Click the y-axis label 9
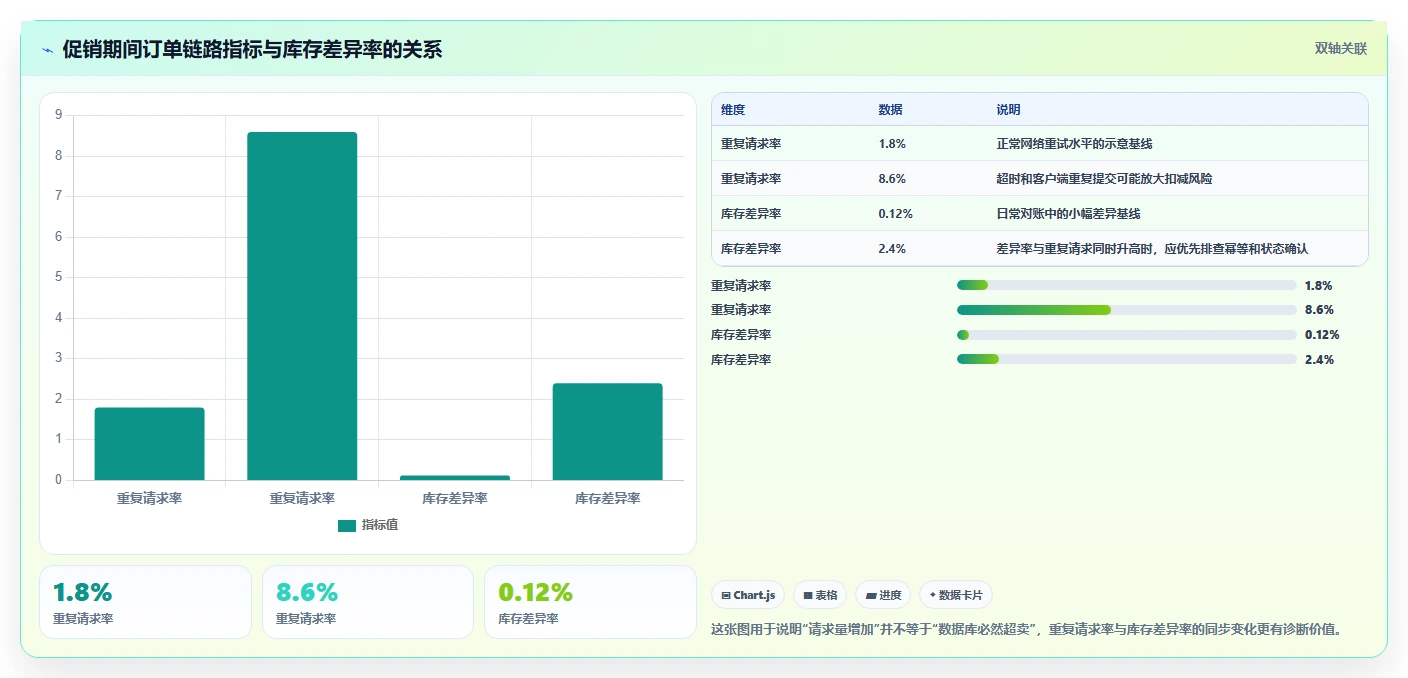The width and height of the screenshot is (1408, 678). coord(58,115)
